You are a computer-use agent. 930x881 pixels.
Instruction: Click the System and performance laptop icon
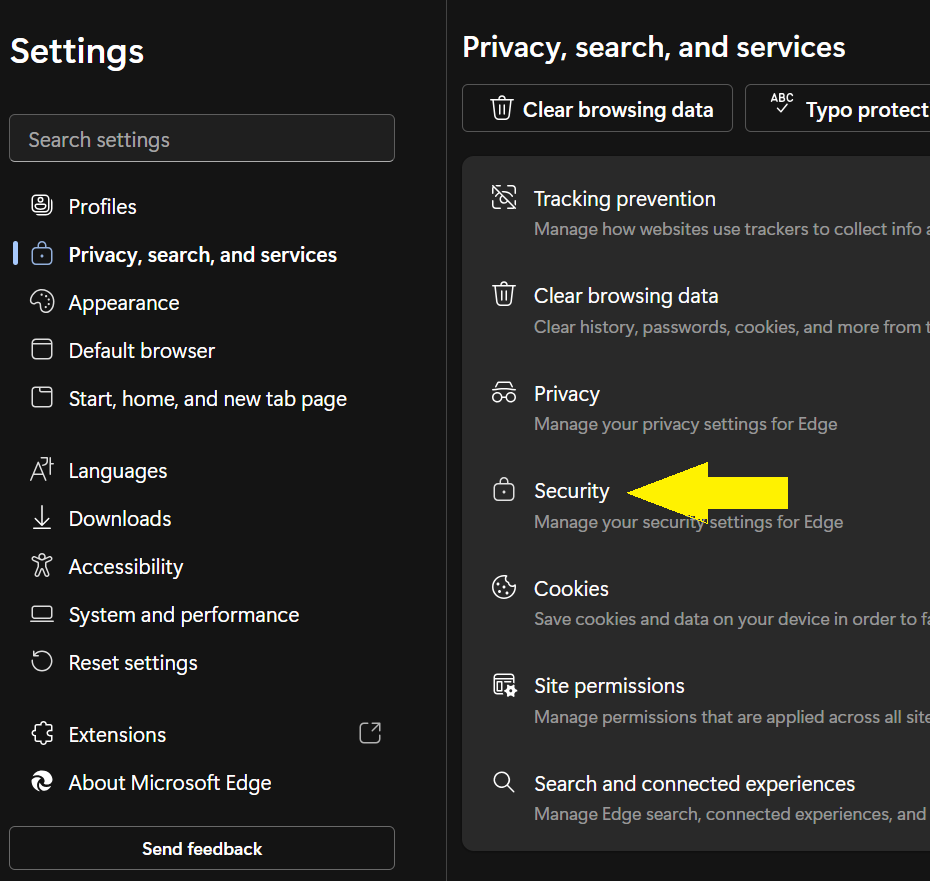pos(42,614)
